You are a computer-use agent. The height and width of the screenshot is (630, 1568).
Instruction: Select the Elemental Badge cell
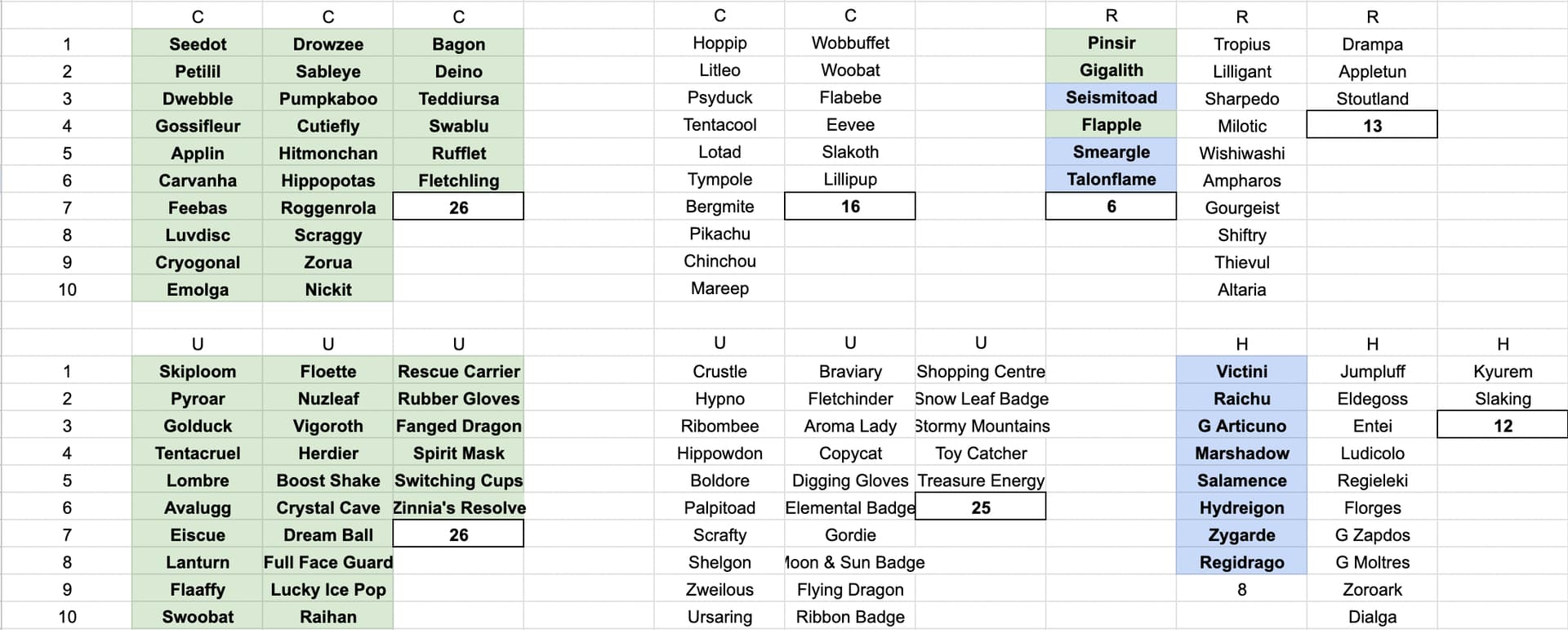[850, 507]
